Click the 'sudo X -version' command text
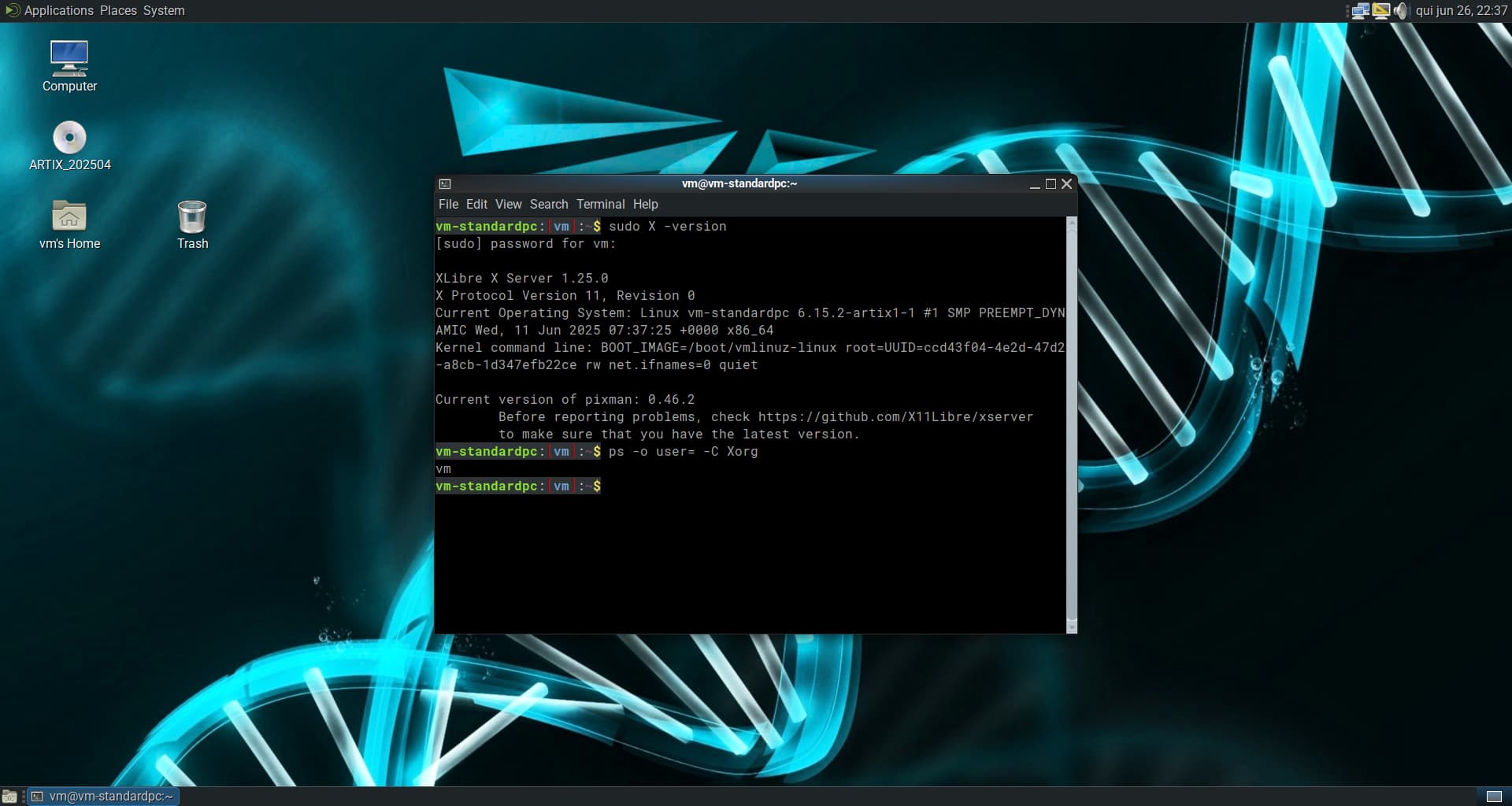 click(667, 227)
